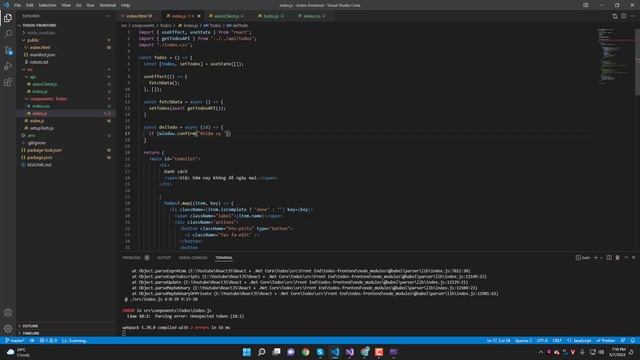Screen dimensions: 640x360
Task: Switch to the Debug Console panel tab
Action: click(193, 258)
